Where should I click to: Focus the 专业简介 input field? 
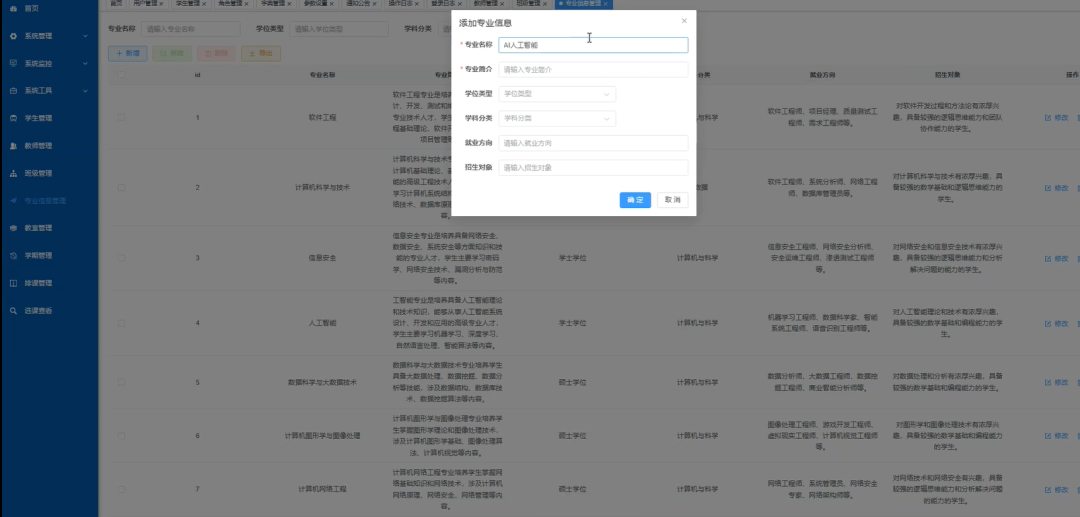coord(593,70)
